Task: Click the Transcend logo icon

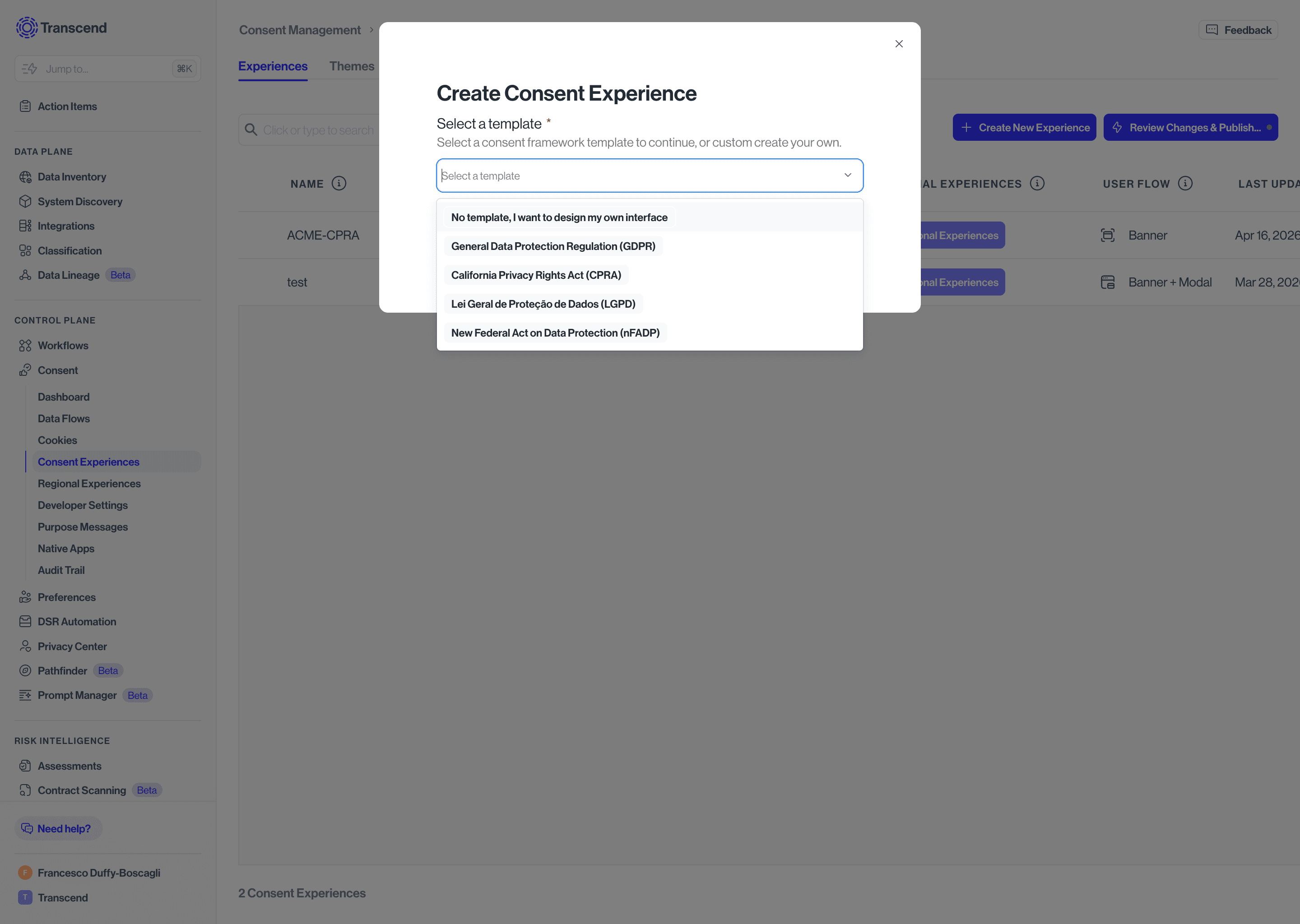Action: [x=27, y=28]
